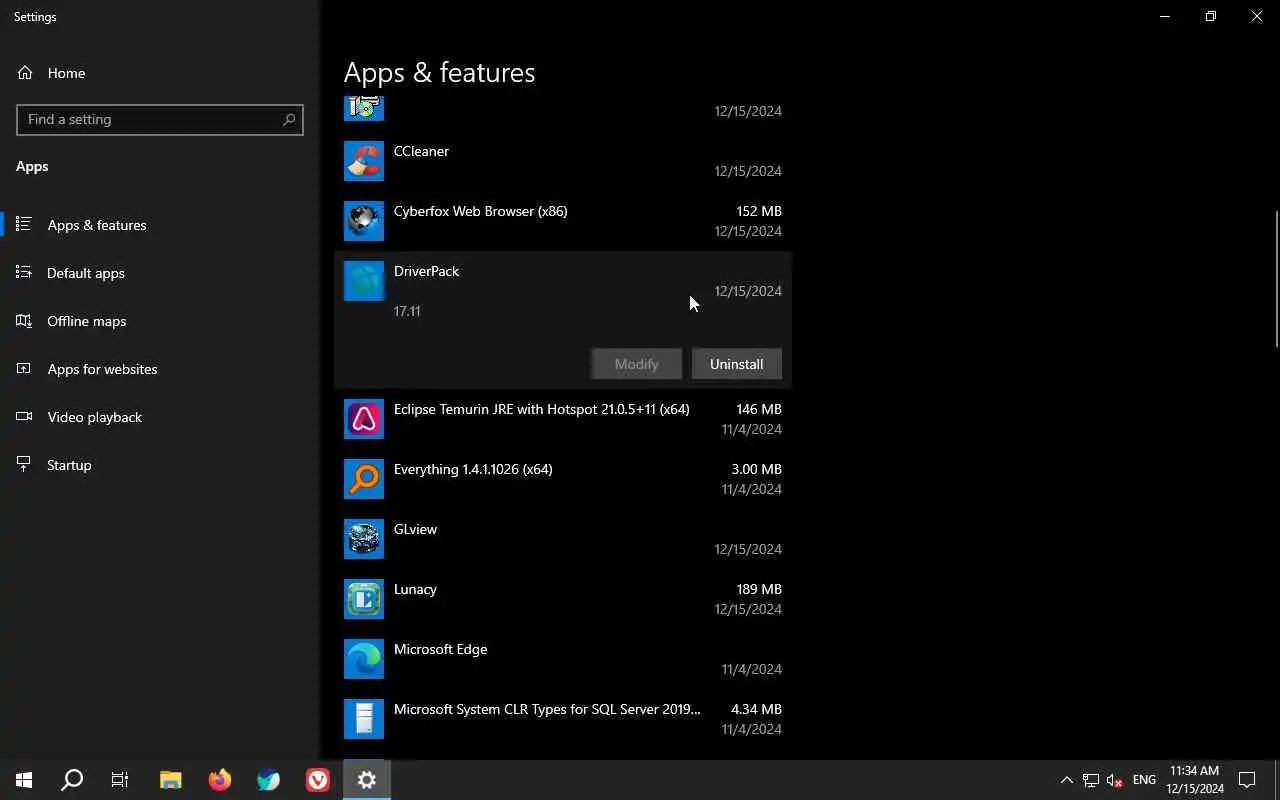Click the 152 MB size value

pos(759,211)
